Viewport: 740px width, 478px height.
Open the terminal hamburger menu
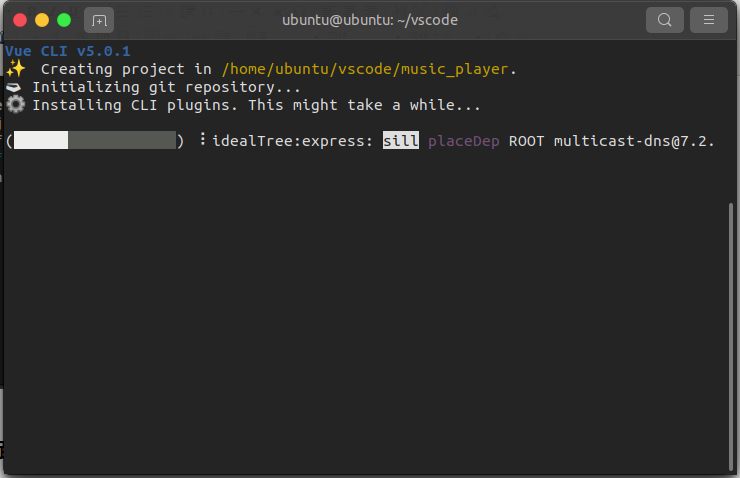[709, 20]
